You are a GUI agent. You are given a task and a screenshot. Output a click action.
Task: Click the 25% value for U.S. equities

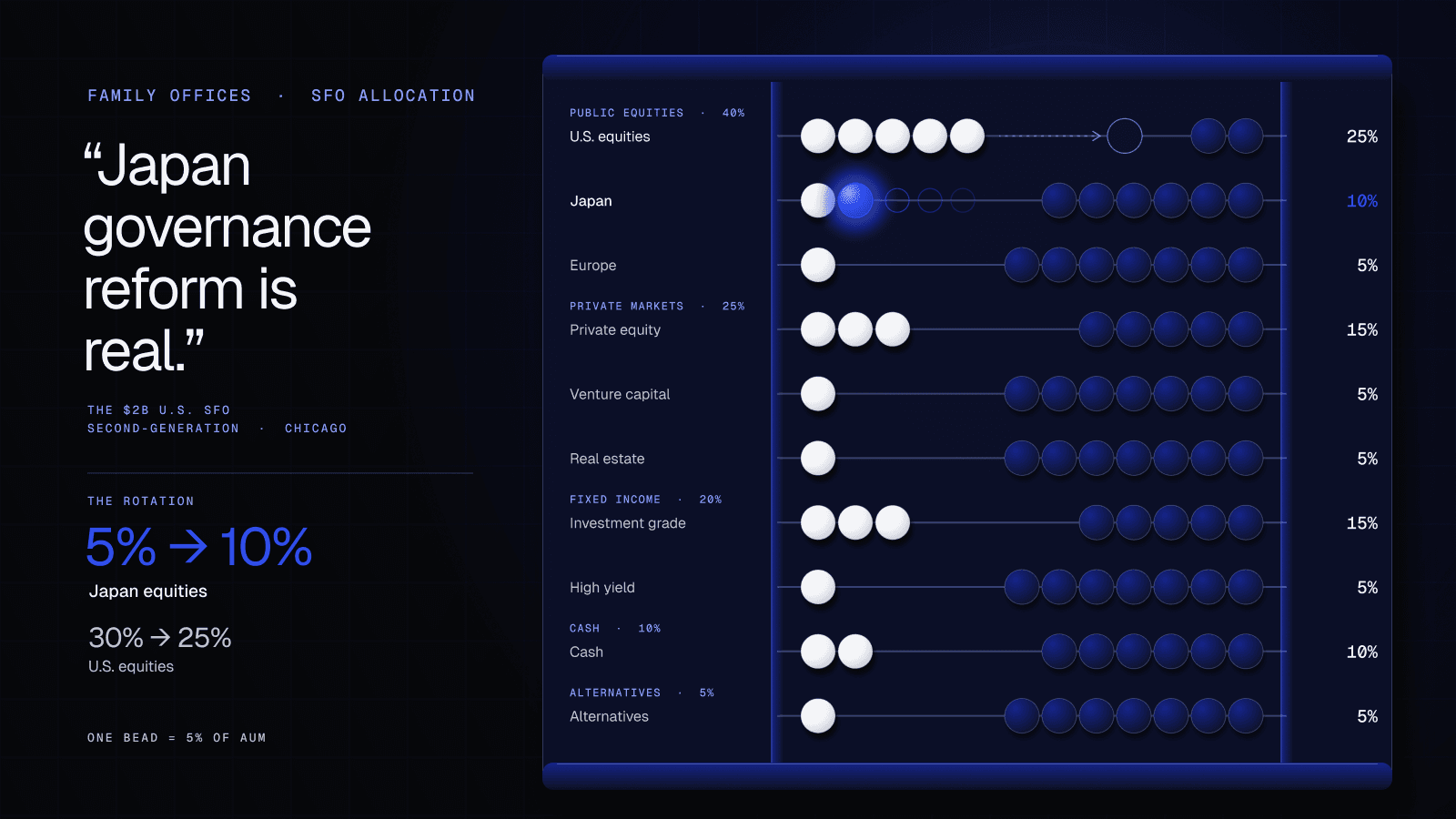coord(1362,136)
